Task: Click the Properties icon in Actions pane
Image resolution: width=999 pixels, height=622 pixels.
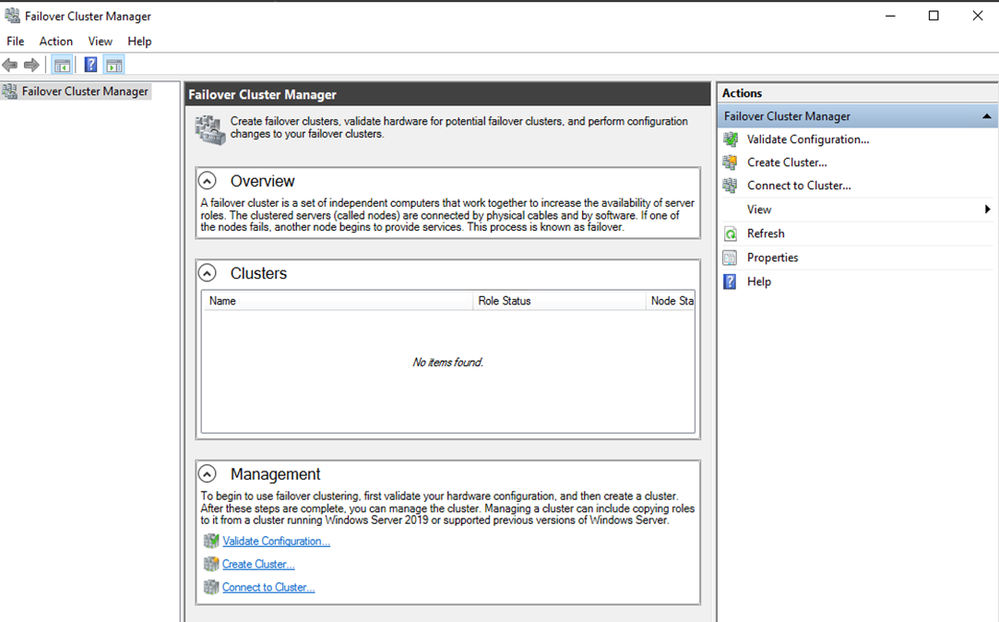Action: coord(731,257)
